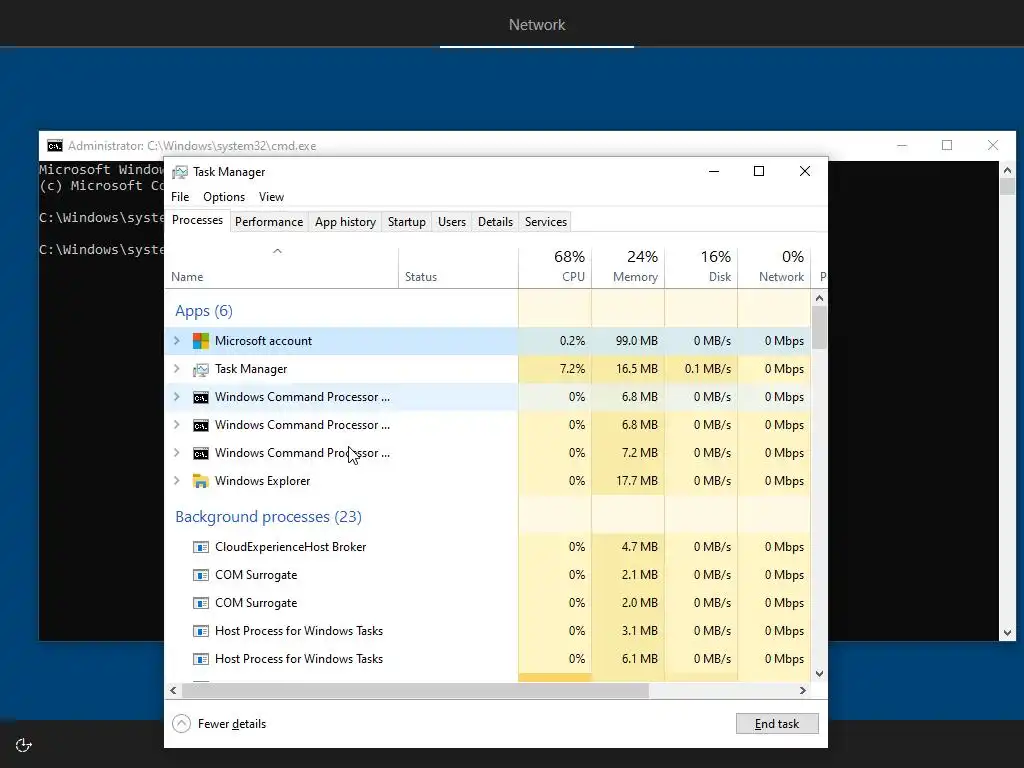Select the CloudExperienceHost Broker process
Screen dimensions: 1024x768
point(291,547)
